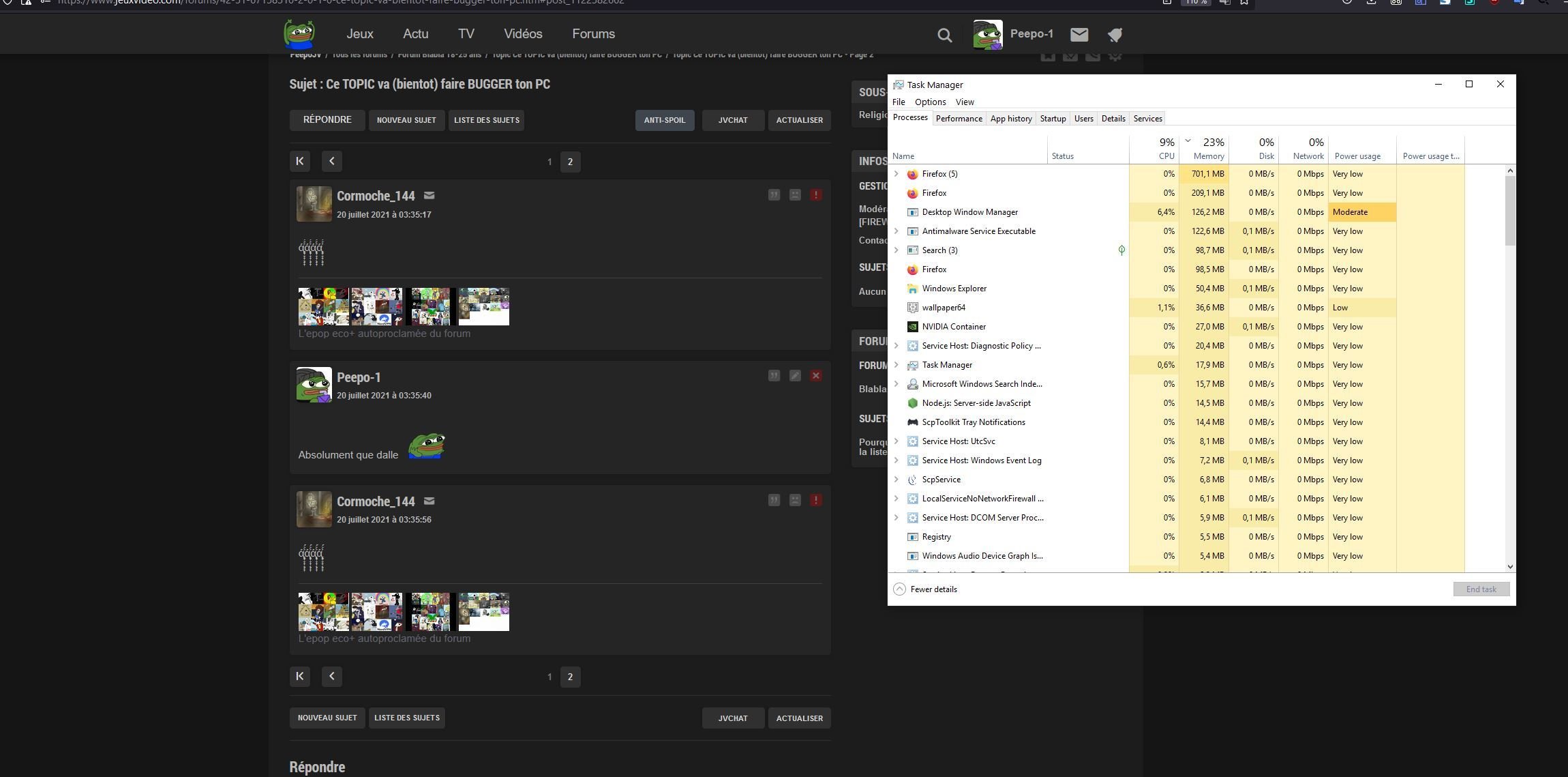1568x777 pixels.
Task: Open Task Manager View menu
Action: coord(965,102)
